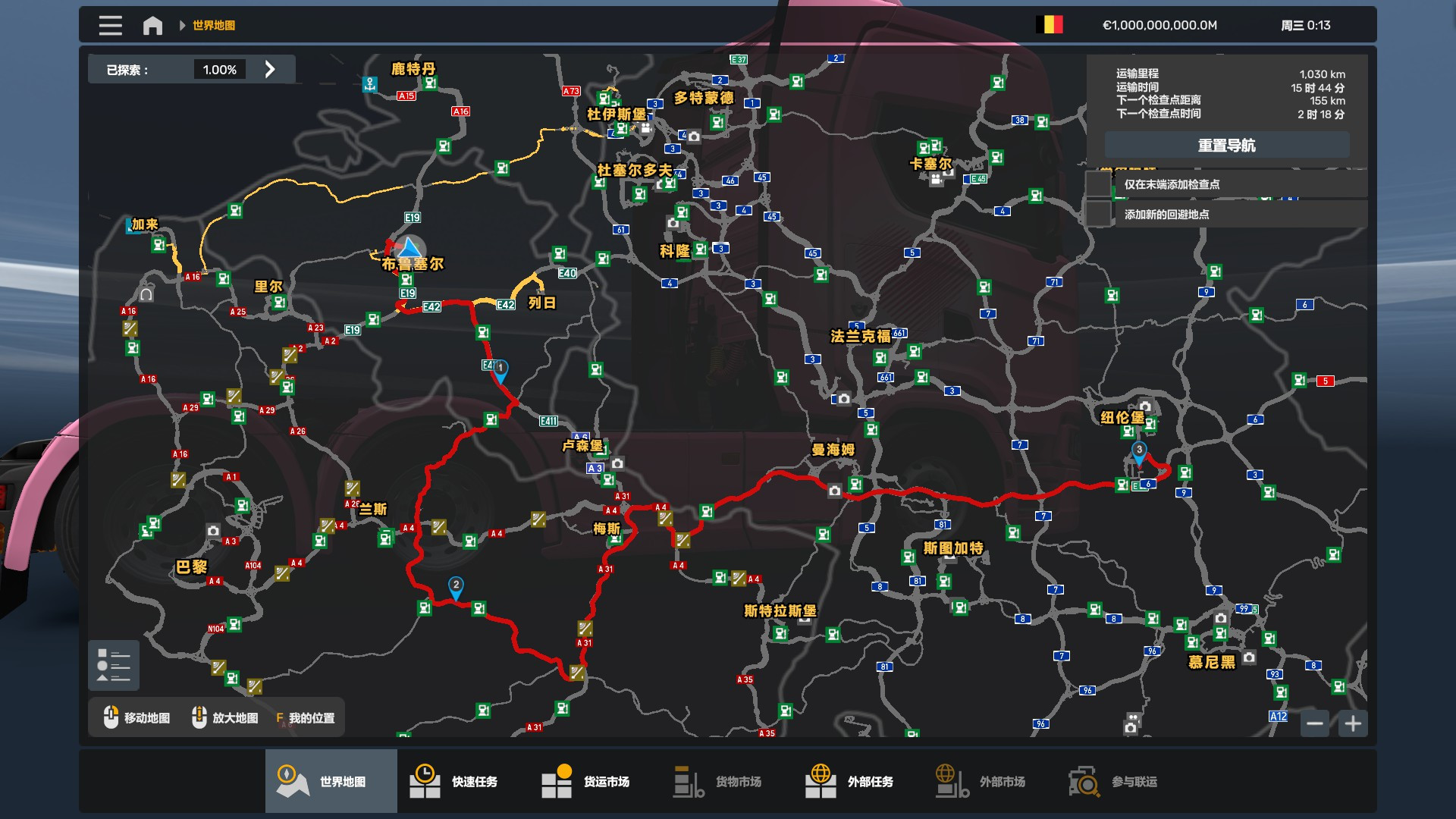Switch to 快速任务 tab

point(453,781)
